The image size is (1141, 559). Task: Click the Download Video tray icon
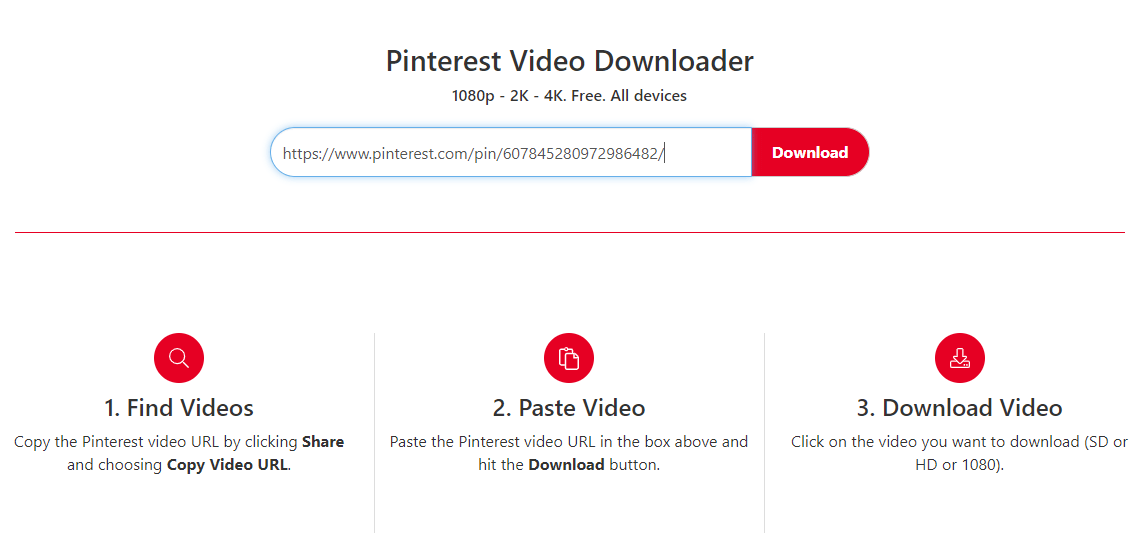coord(960,358)
